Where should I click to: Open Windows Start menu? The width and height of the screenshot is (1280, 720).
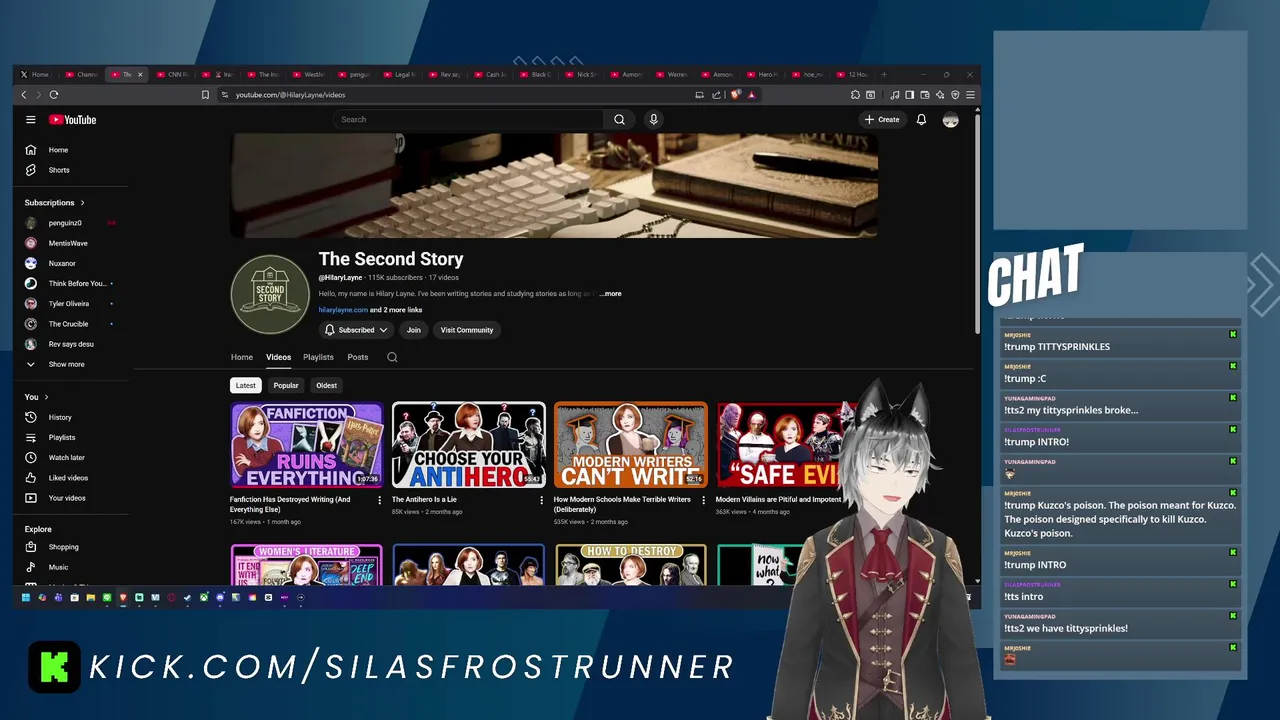[26, 597]
